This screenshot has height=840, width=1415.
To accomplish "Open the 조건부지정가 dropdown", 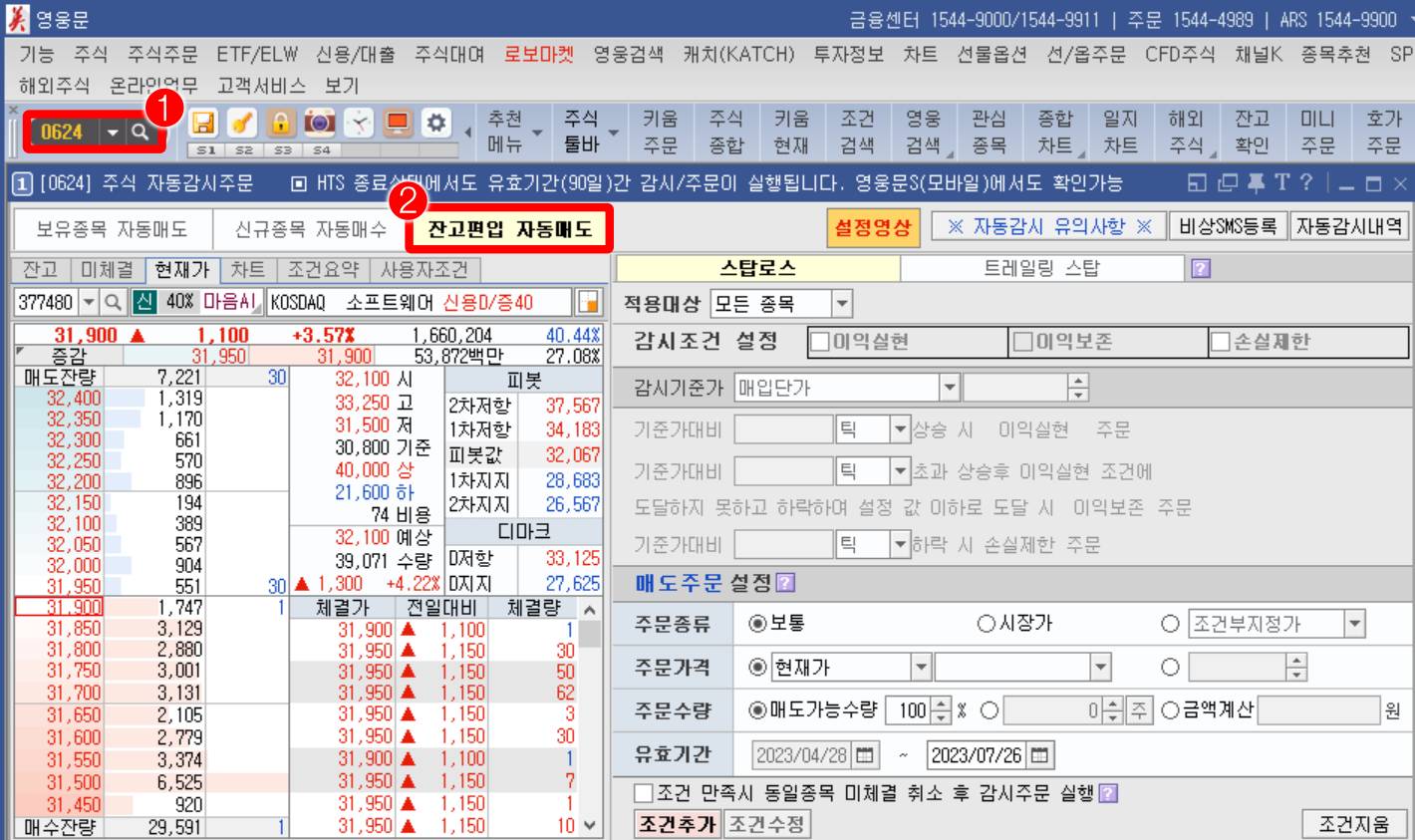I will click(x=1354, y=625).
